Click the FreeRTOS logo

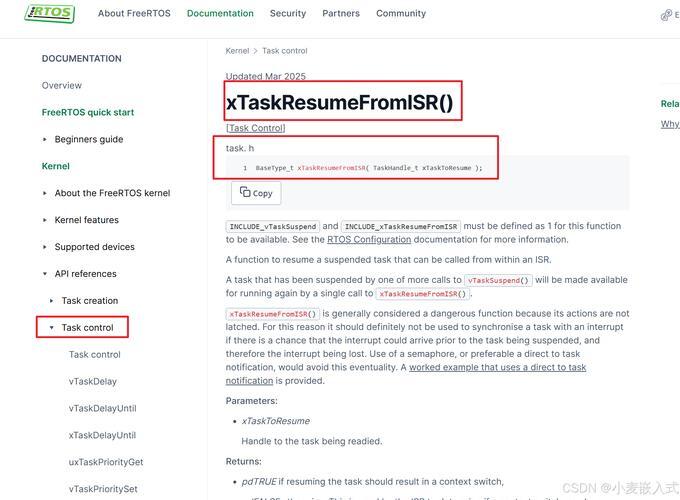pyautogui.click(x=49, y=13)
